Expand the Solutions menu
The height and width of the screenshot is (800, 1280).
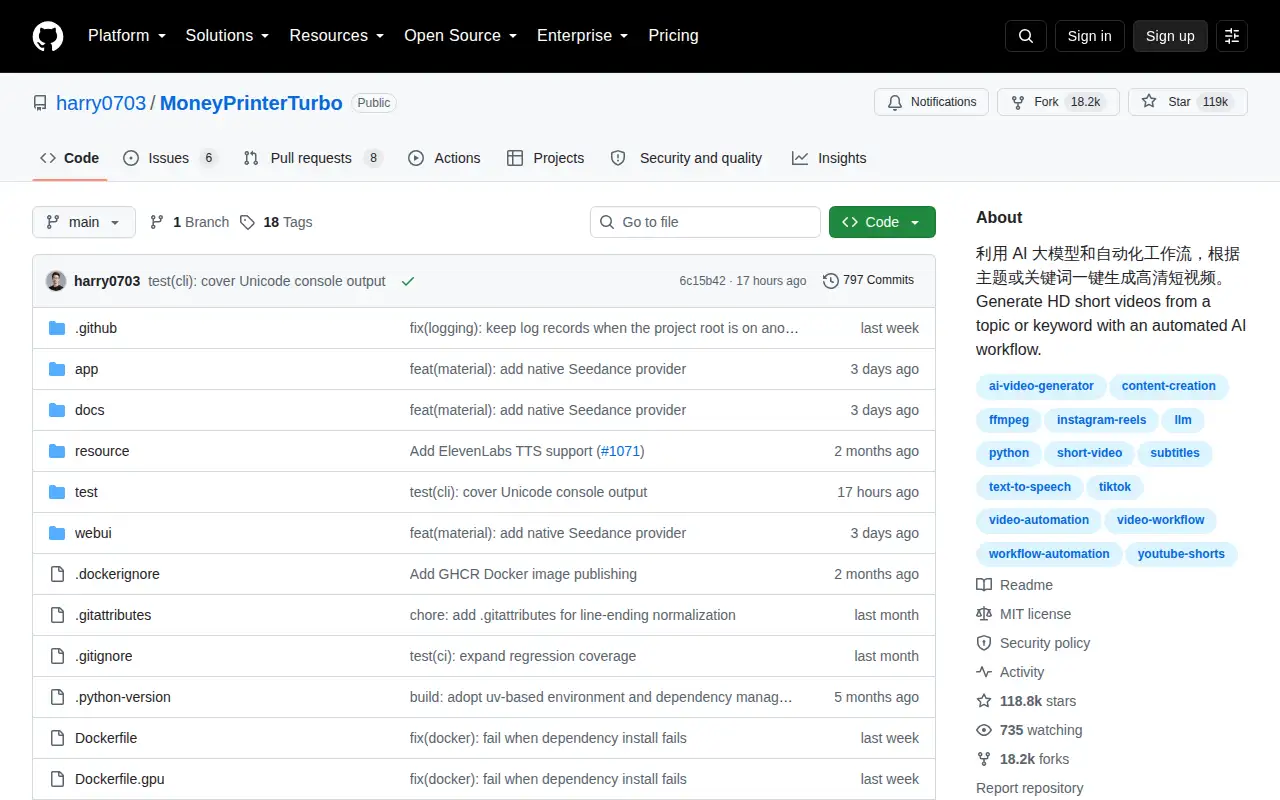[x=228, y=36]
